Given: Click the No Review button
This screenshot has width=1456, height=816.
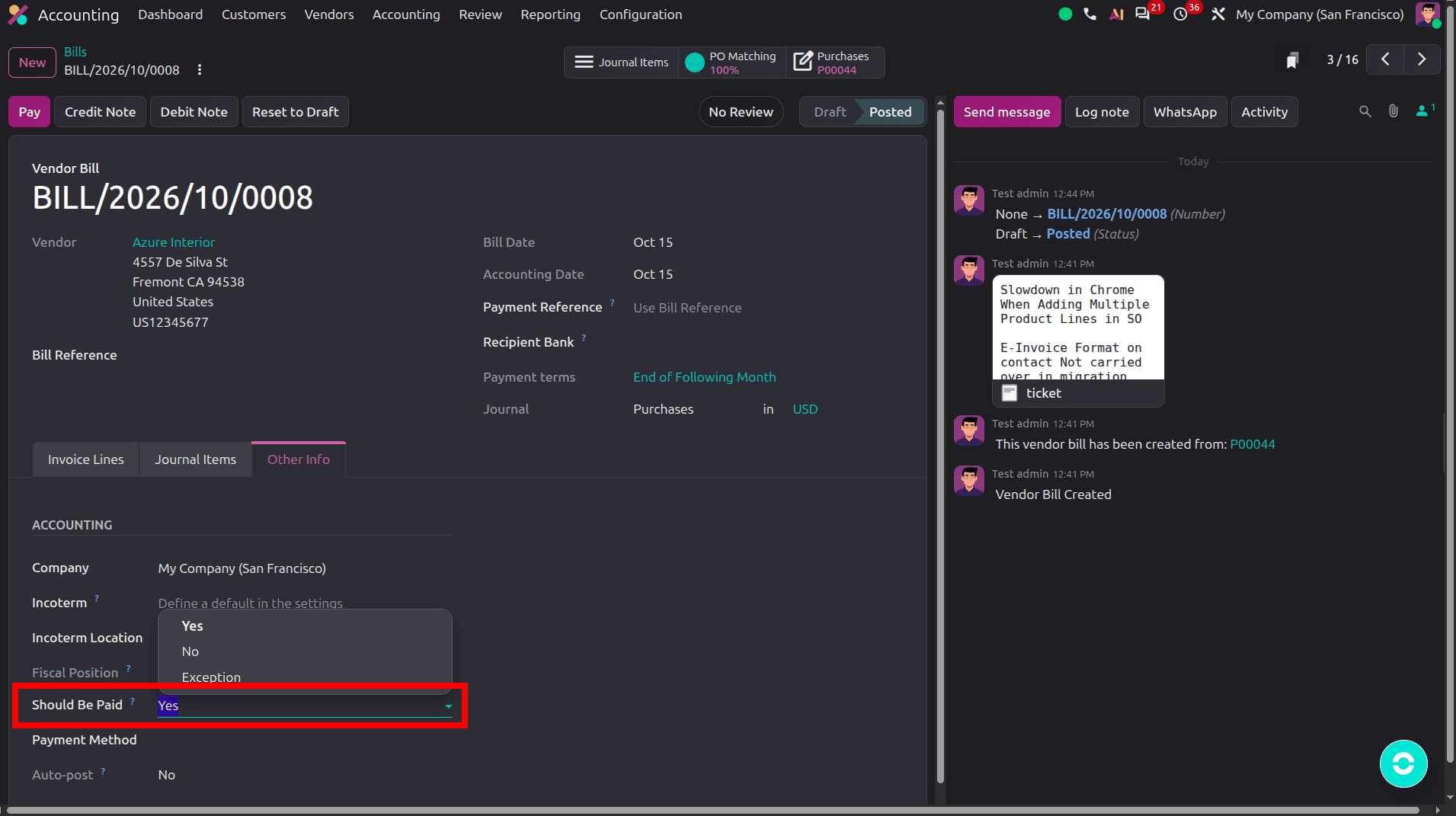Looking at the screenshot, I should (741, 112).
